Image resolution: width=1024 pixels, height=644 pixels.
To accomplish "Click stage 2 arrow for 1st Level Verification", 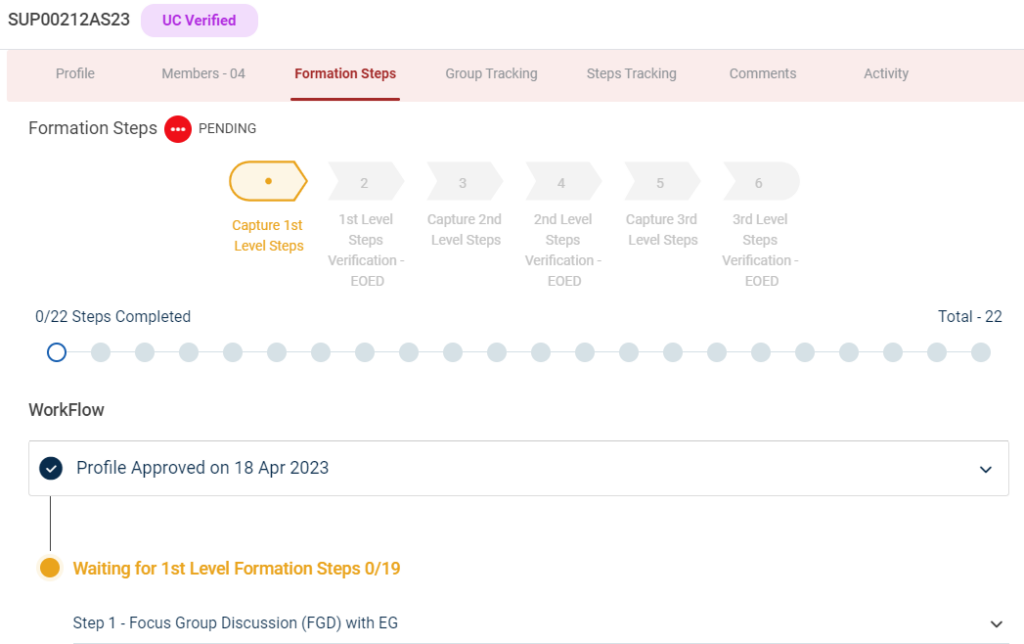I will (x=365, y=183).
